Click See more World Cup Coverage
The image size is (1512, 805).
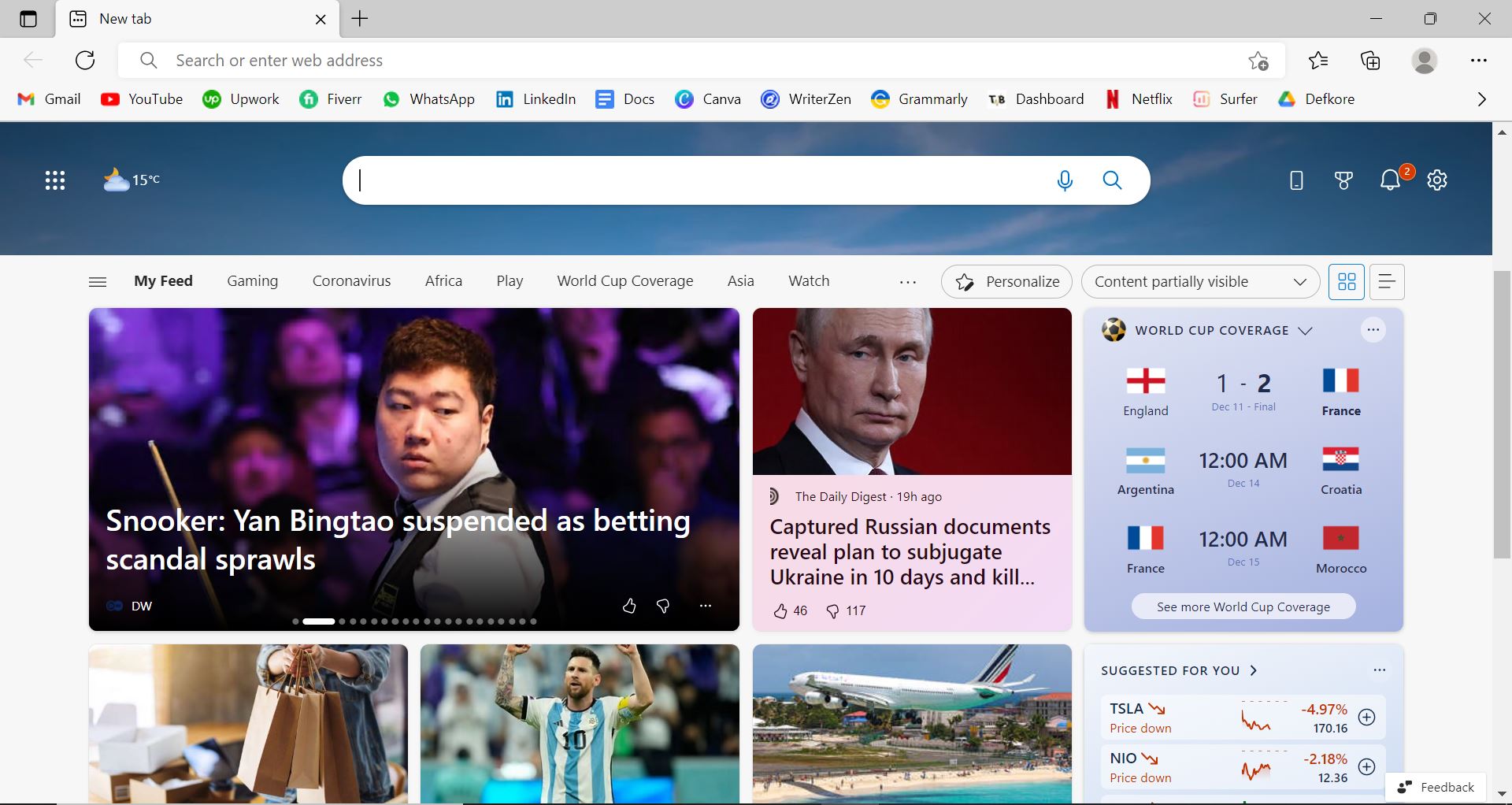(x=1243, y=606)
